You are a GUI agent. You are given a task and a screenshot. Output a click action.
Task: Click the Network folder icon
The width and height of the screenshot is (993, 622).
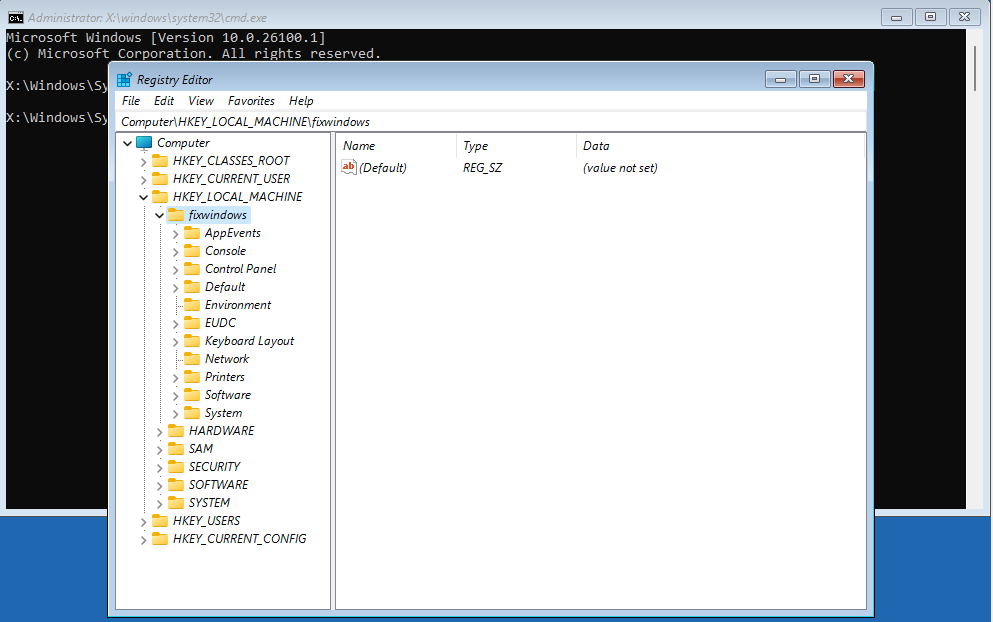tap(192, 359)
